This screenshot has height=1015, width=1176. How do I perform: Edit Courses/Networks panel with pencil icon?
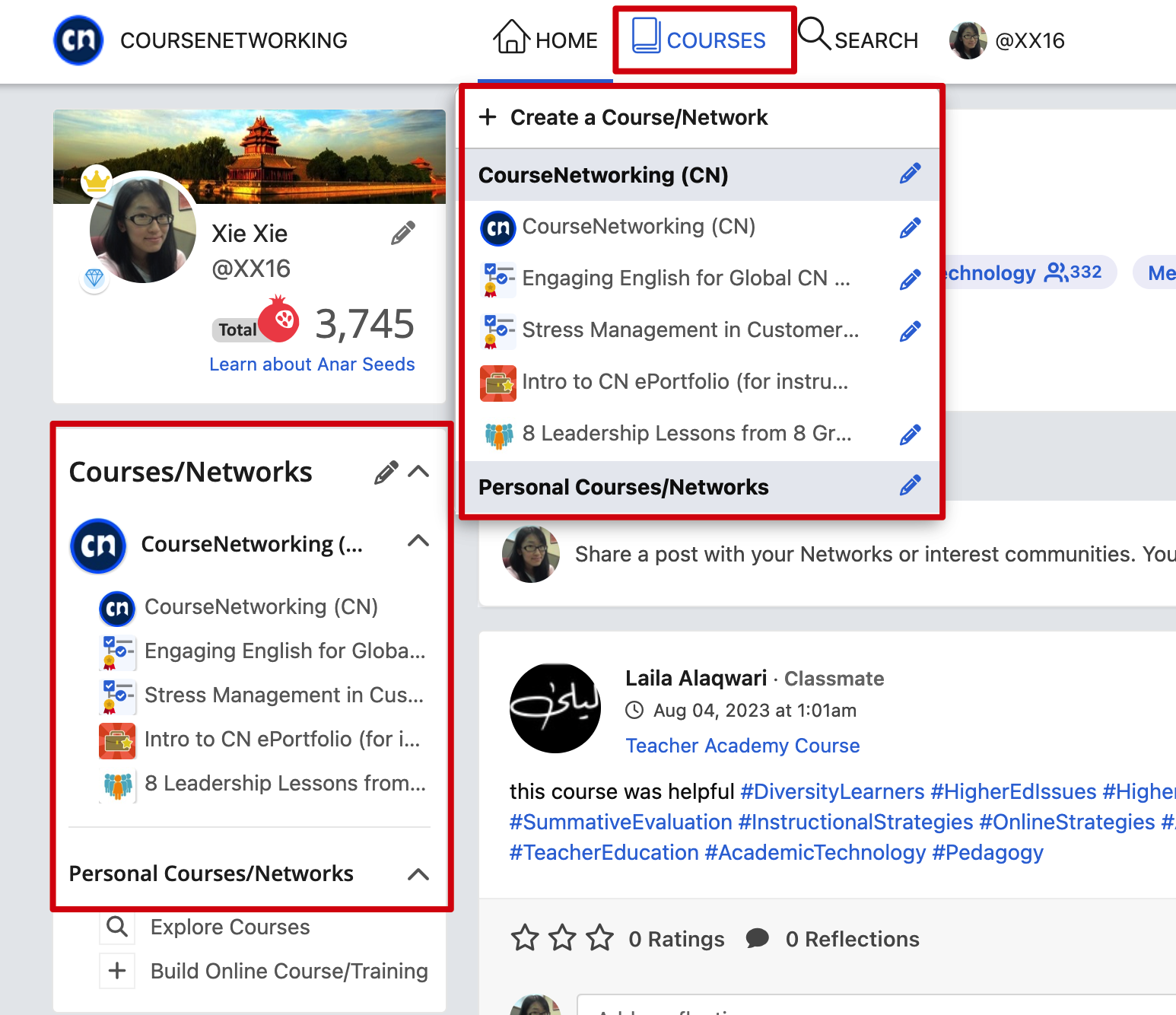coord(386,473)
